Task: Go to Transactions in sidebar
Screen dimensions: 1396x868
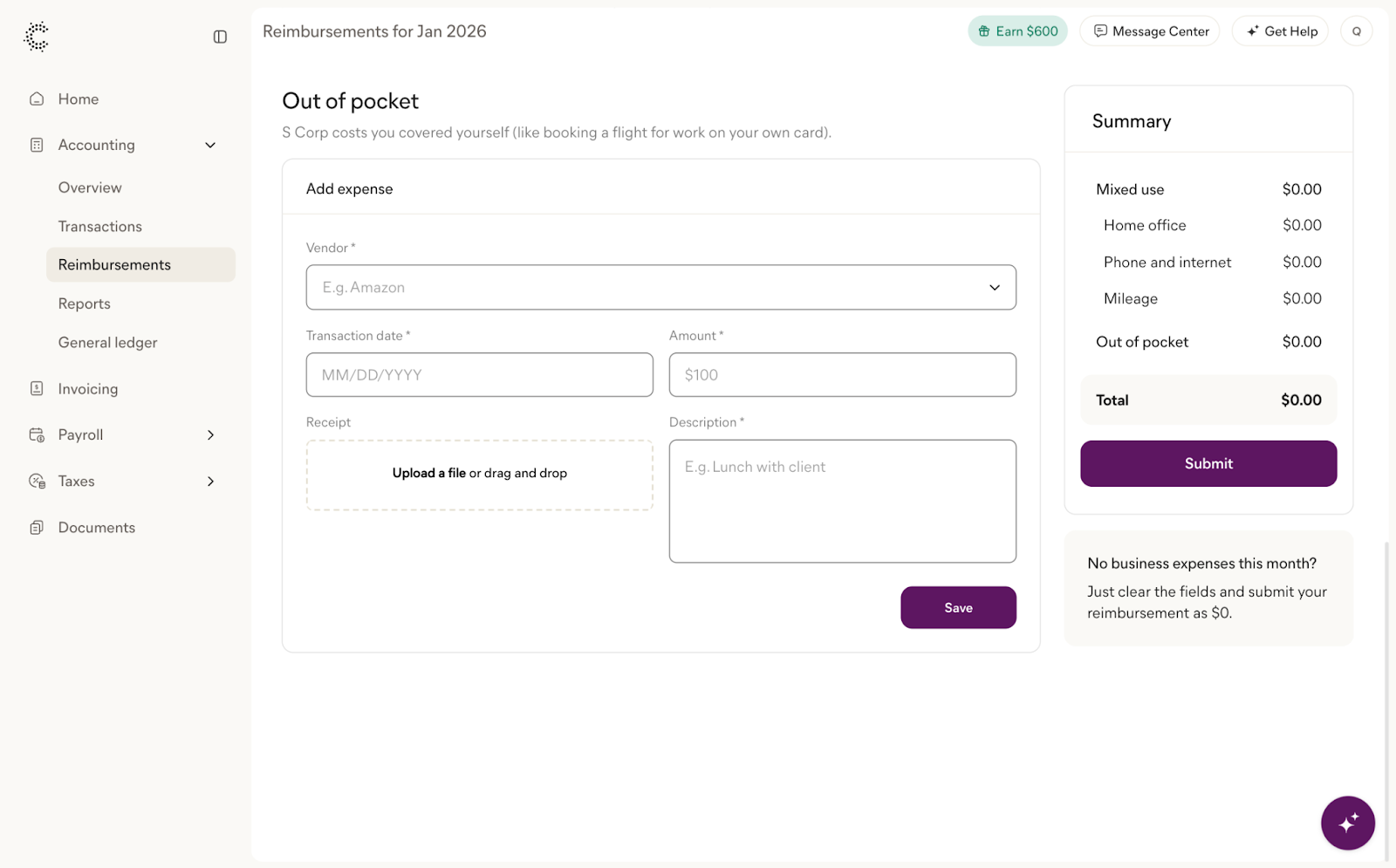Action: coord(100,227)
